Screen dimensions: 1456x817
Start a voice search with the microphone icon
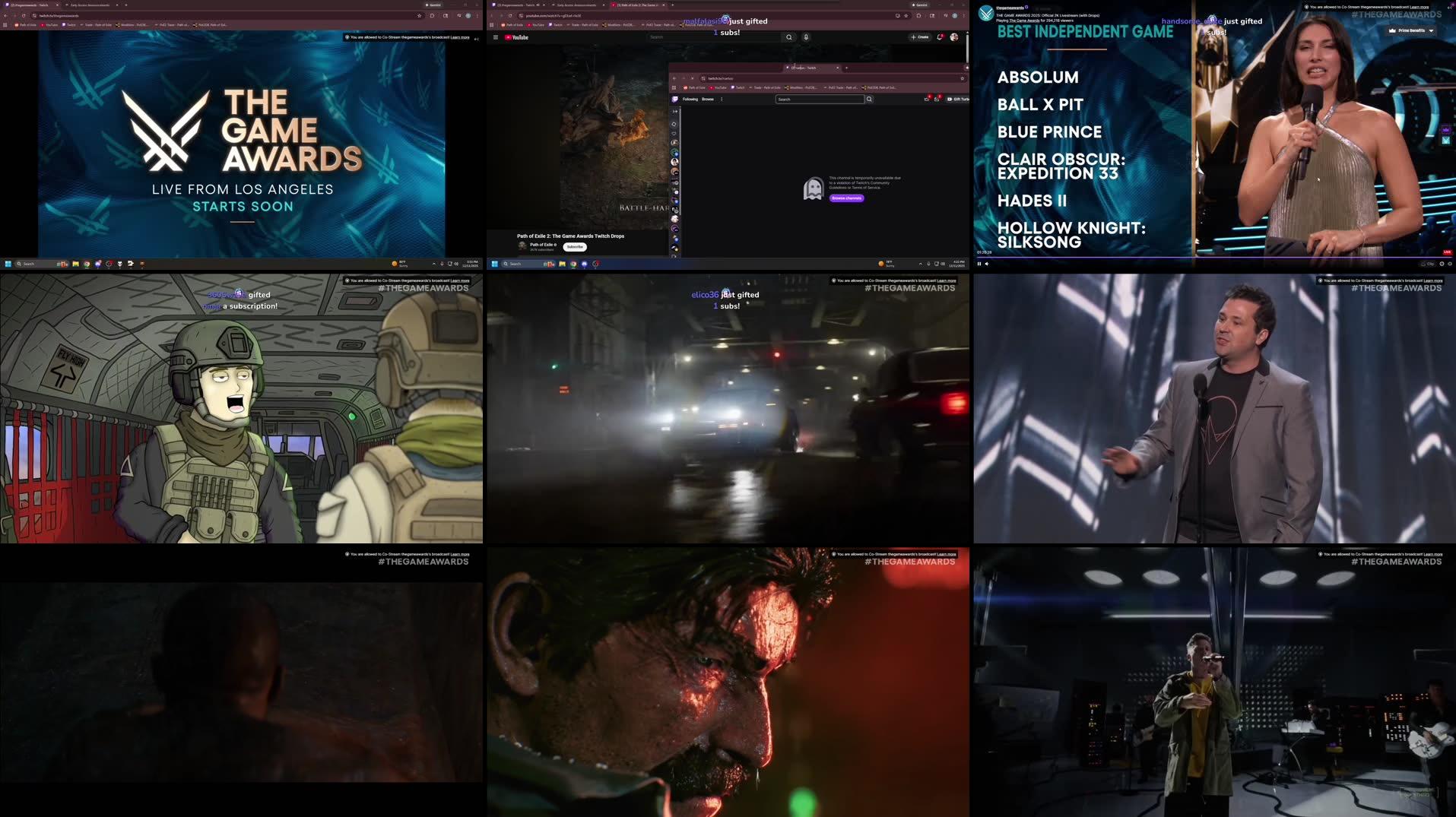(x=806, y=36)
